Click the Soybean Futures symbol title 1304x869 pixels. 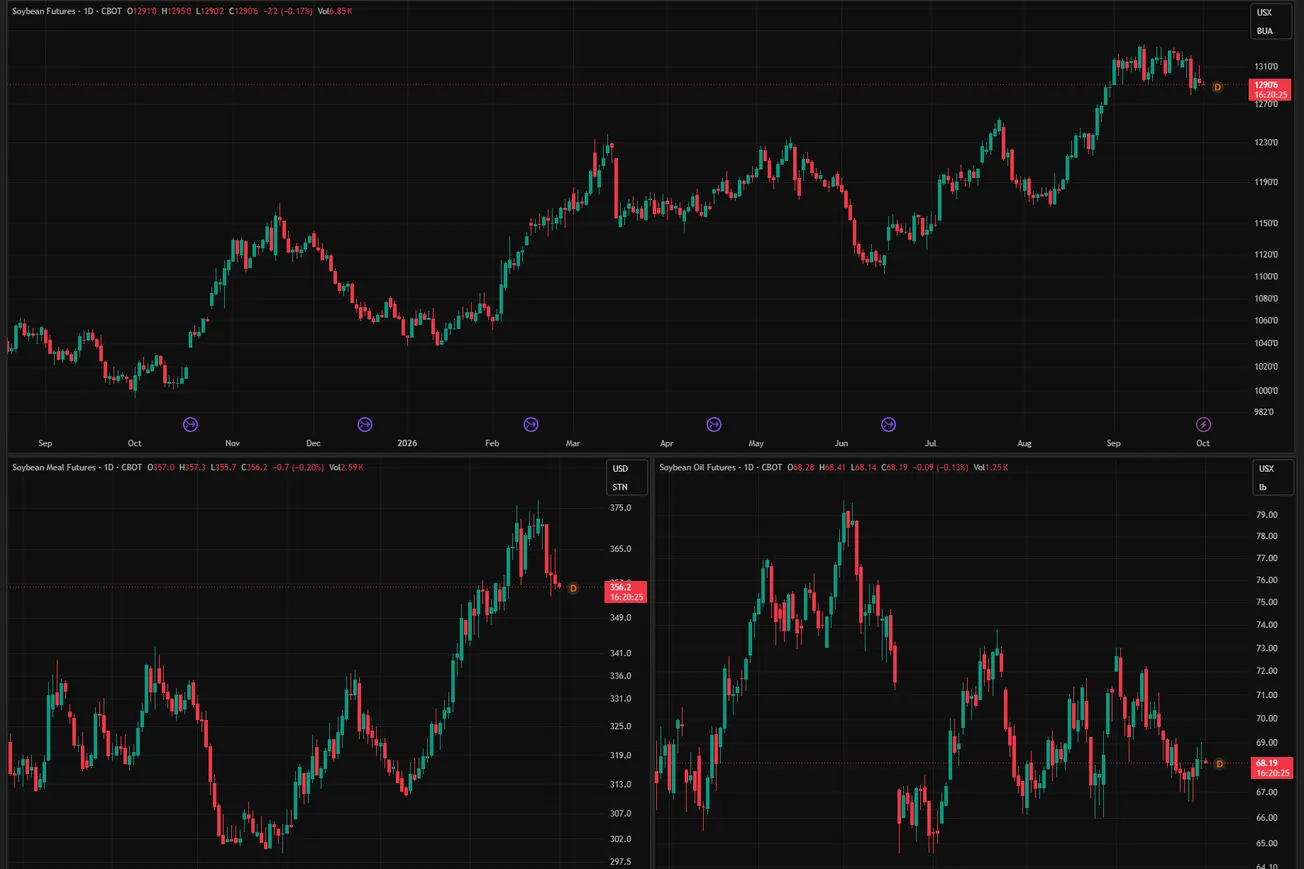[x=47, y=11]
